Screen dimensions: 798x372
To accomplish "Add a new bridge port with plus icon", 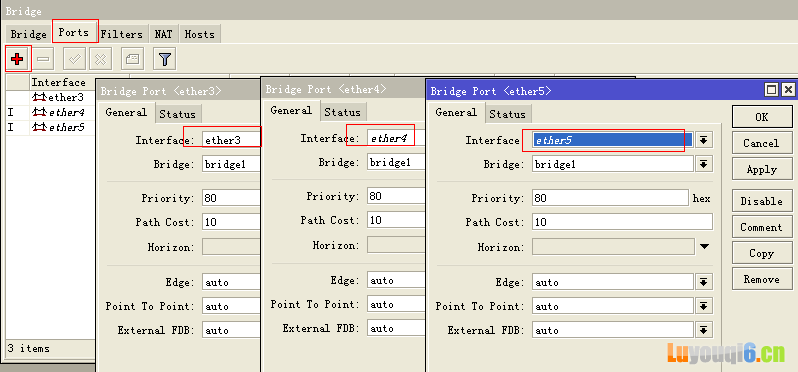I will click(17, 59).
